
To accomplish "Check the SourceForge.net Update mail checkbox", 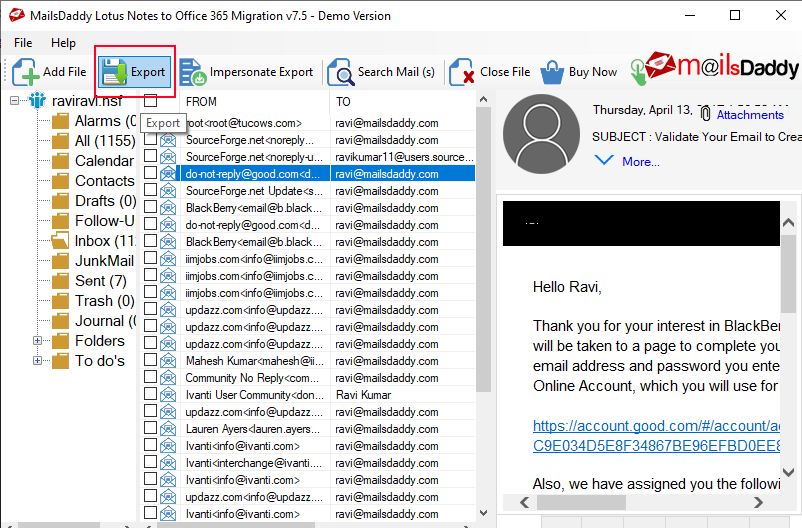I will [150, 190].
